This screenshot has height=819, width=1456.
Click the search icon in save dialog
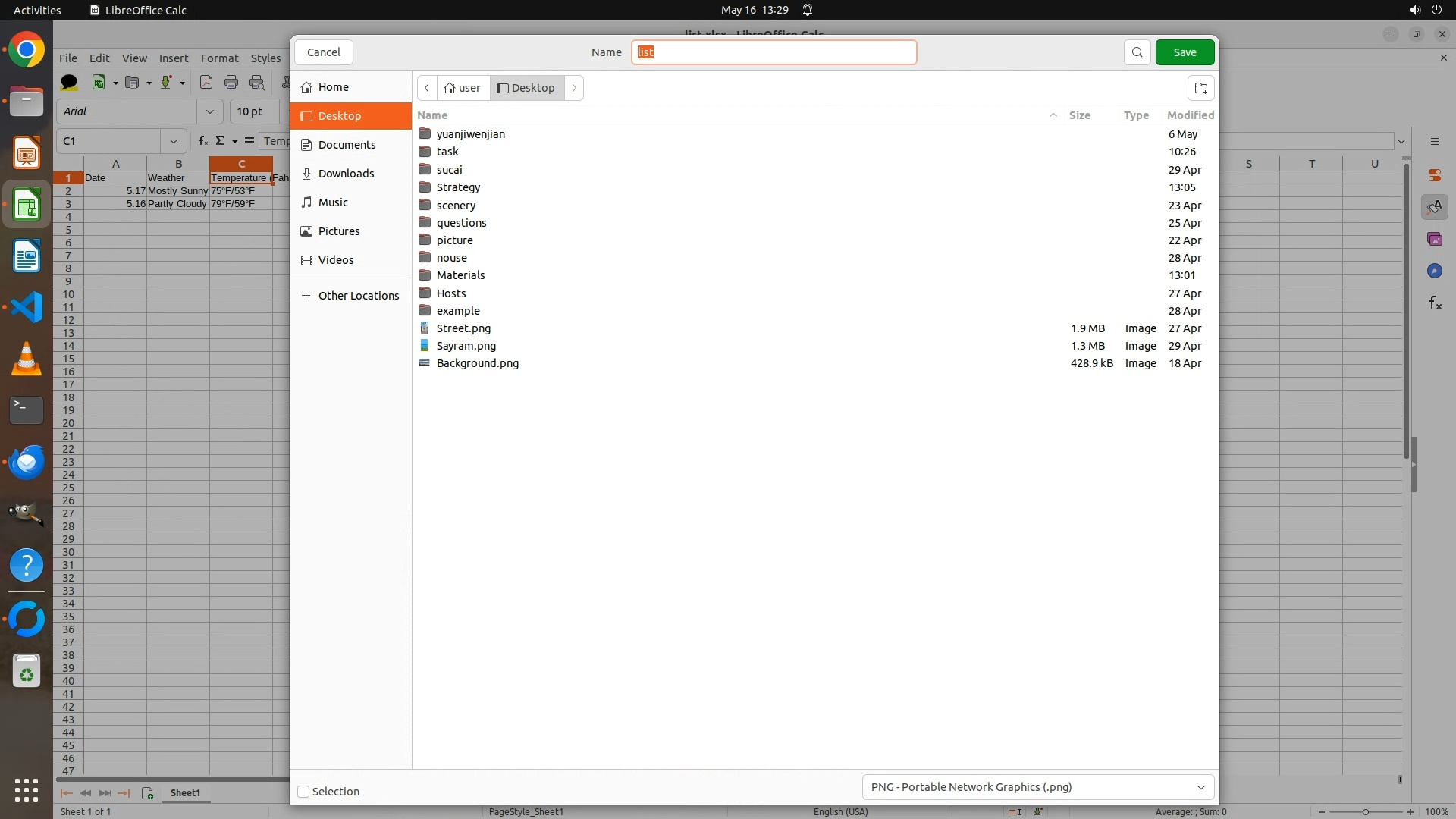click(x=1137, y=52)
